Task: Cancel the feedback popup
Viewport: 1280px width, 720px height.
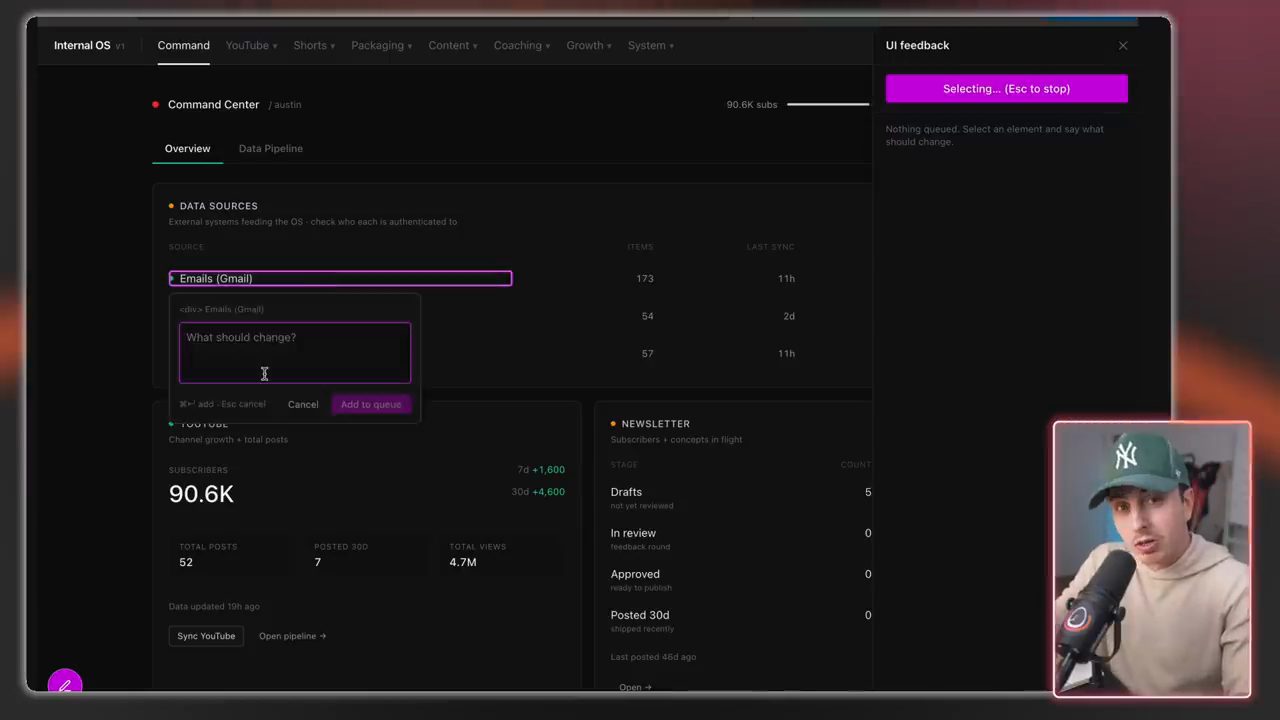Action: [303, 405]
